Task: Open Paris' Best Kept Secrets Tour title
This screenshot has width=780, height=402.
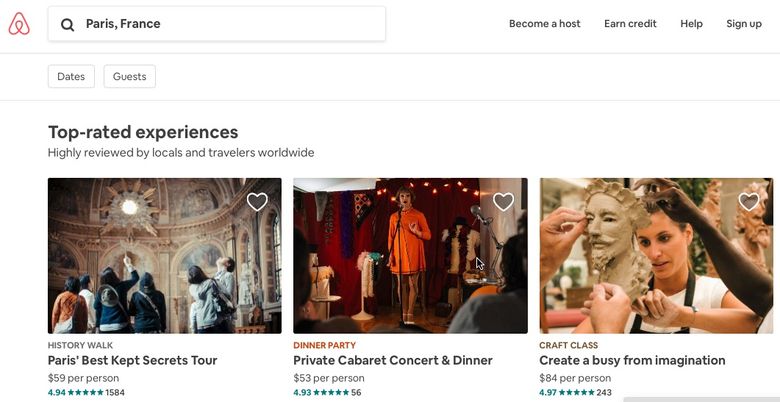Action: tap(133, 361)
